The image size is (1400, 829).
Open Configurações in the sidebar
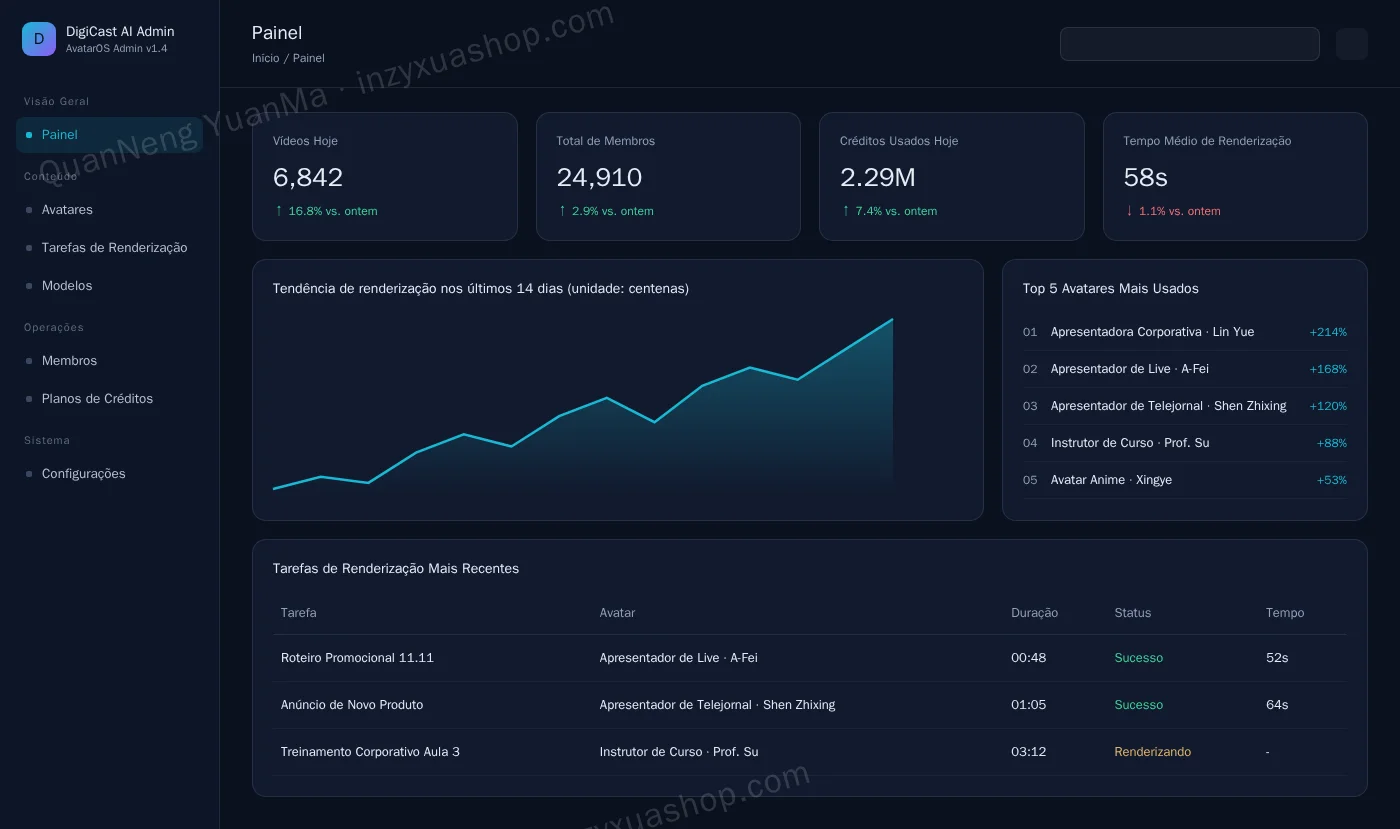coord(109,474)
